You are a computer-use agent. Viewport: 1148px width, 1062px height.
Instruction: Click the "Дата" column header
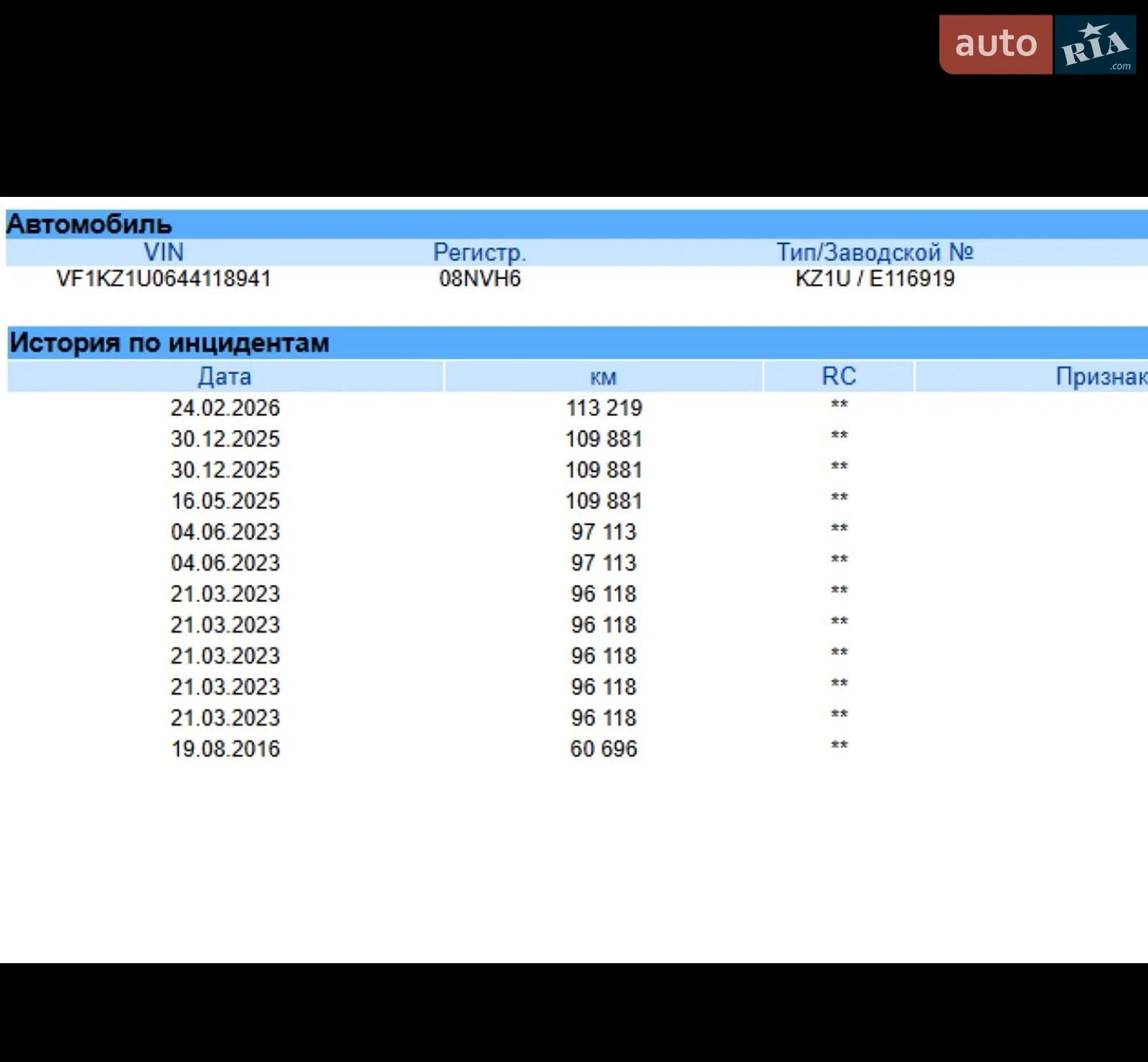225,377
